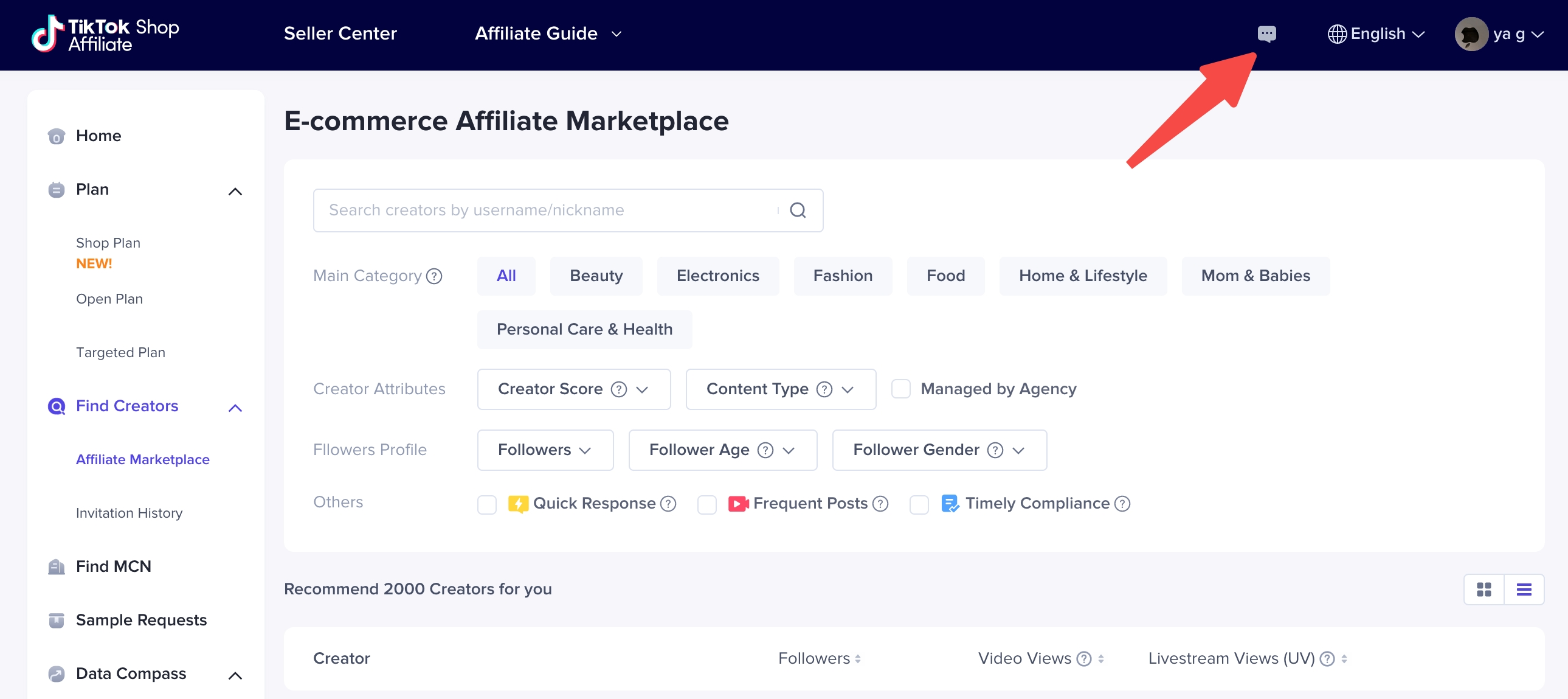
Task: Click the search magnifier icon
Action: tap(798, 210)
